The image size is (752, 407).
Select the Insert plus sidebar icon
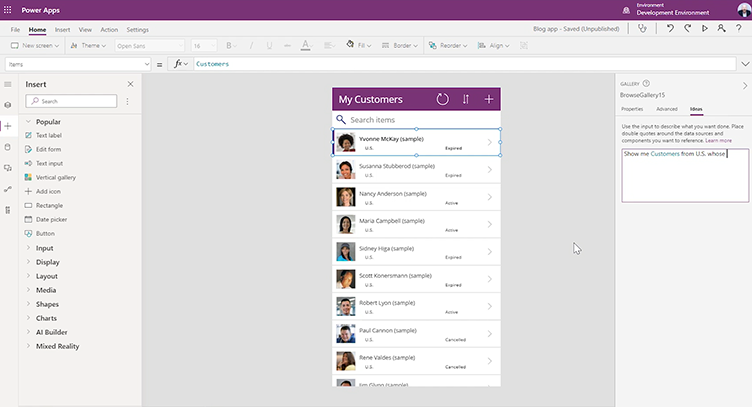[8, 126]
